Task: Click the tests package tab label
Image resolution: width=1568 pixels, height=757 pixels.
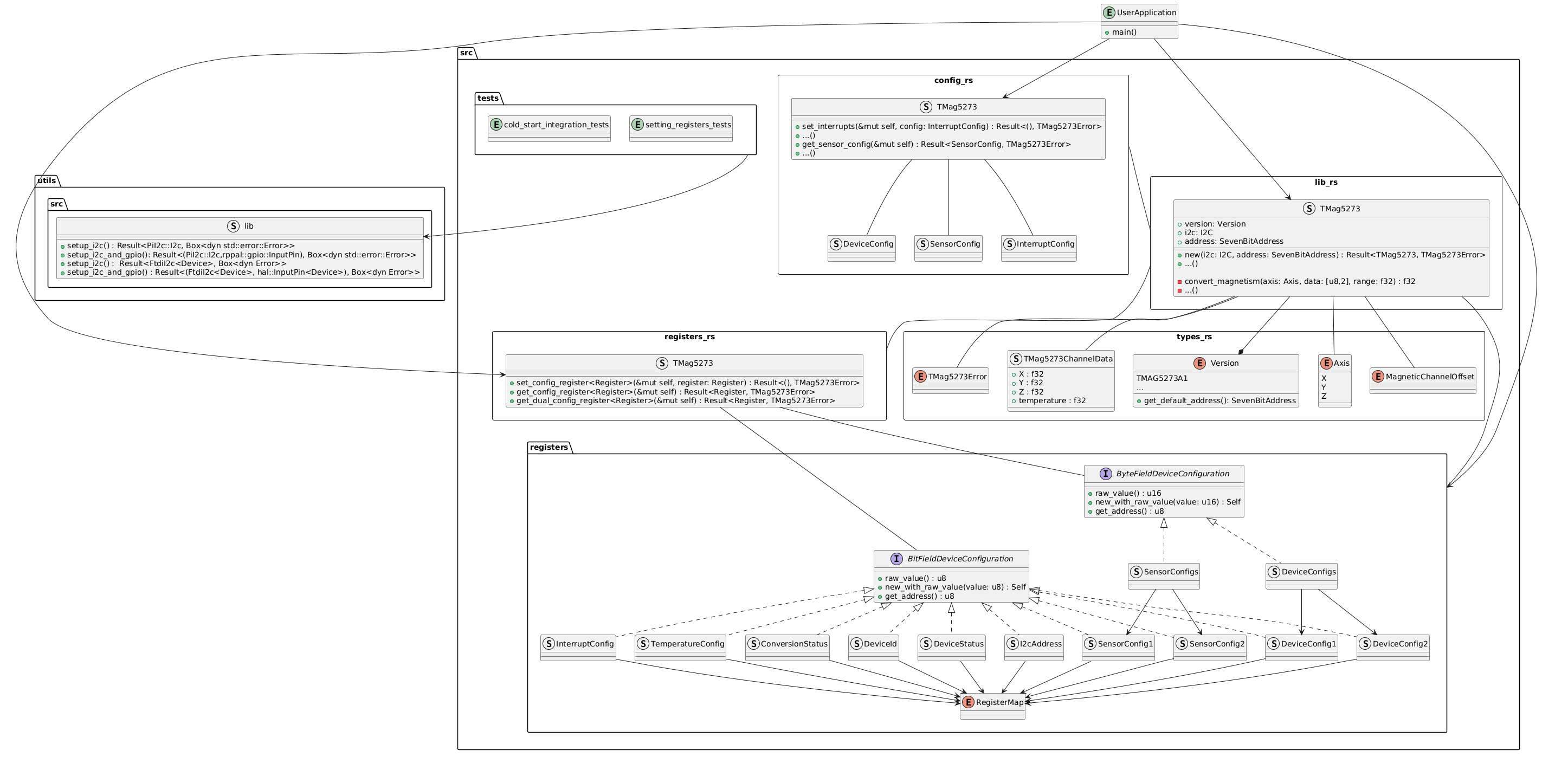Action: [488, 98]
